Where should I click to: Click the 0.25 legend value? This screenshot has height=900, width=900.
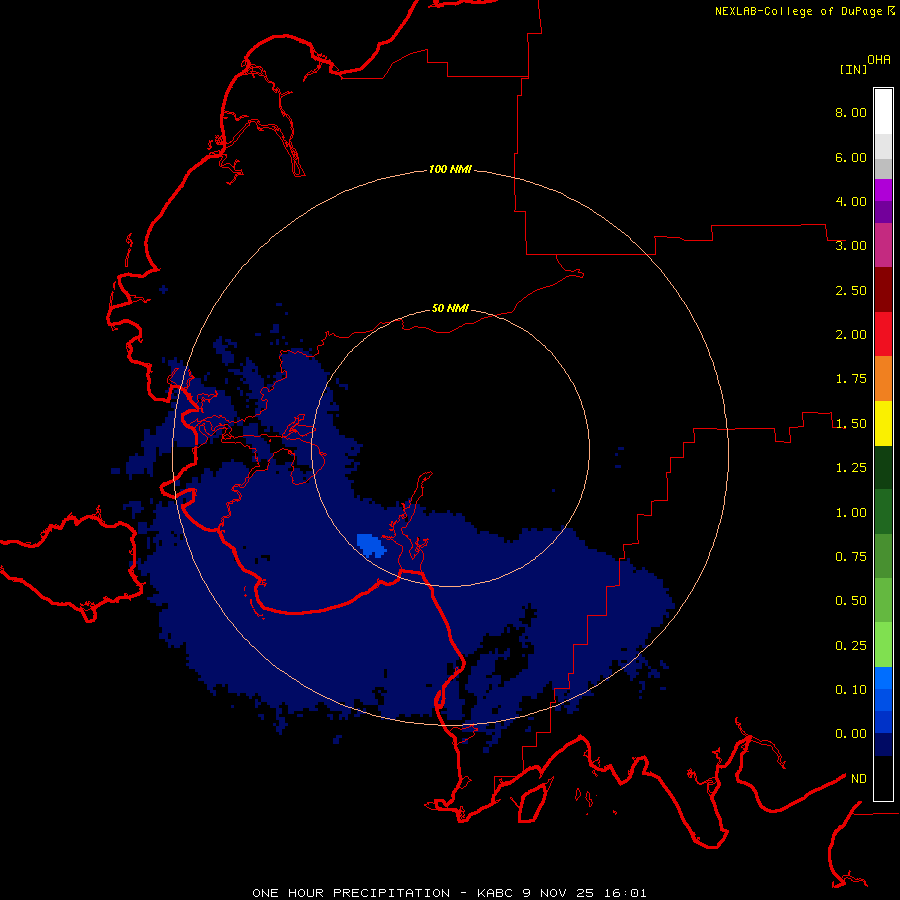851,646
